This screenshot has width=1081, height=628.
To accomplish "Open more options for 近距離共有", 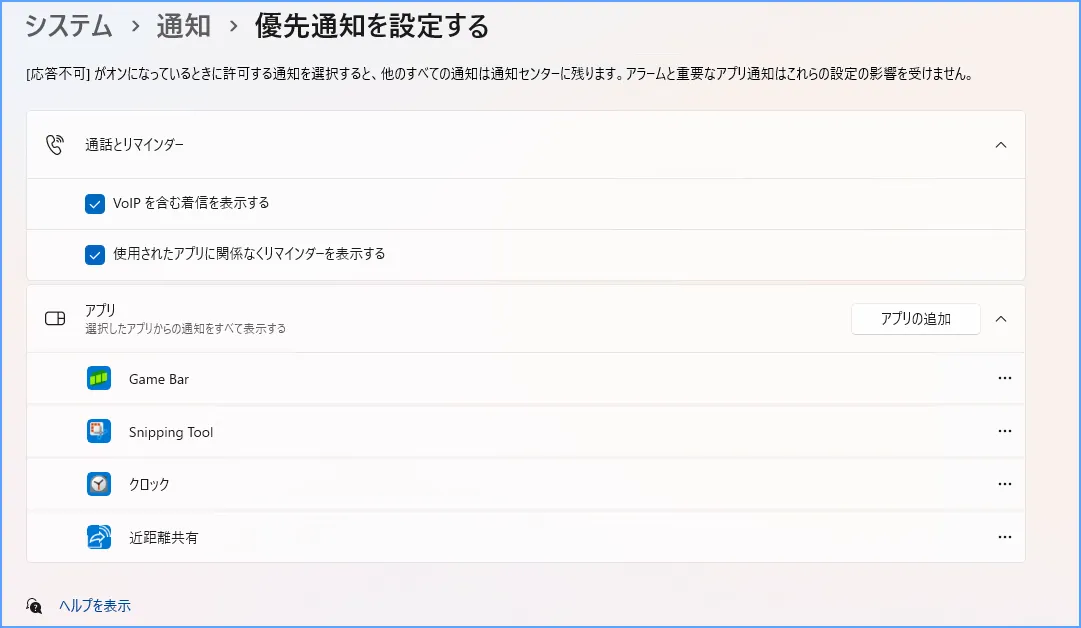I will 1004,536.
